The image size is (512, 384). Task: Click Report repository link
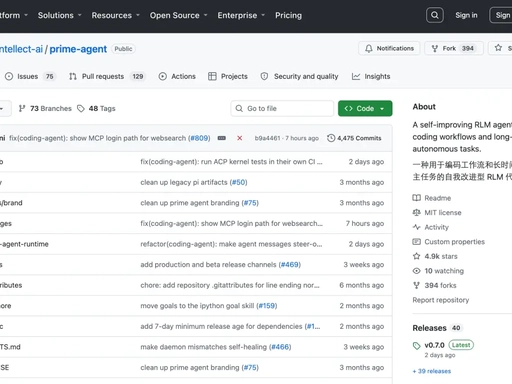tap(441, 300)
